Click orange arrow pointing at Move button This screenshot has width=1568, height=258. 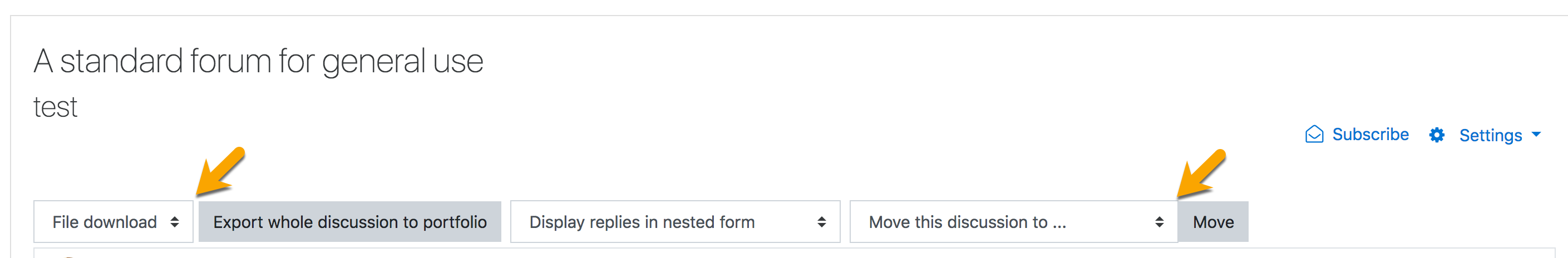1201,174
